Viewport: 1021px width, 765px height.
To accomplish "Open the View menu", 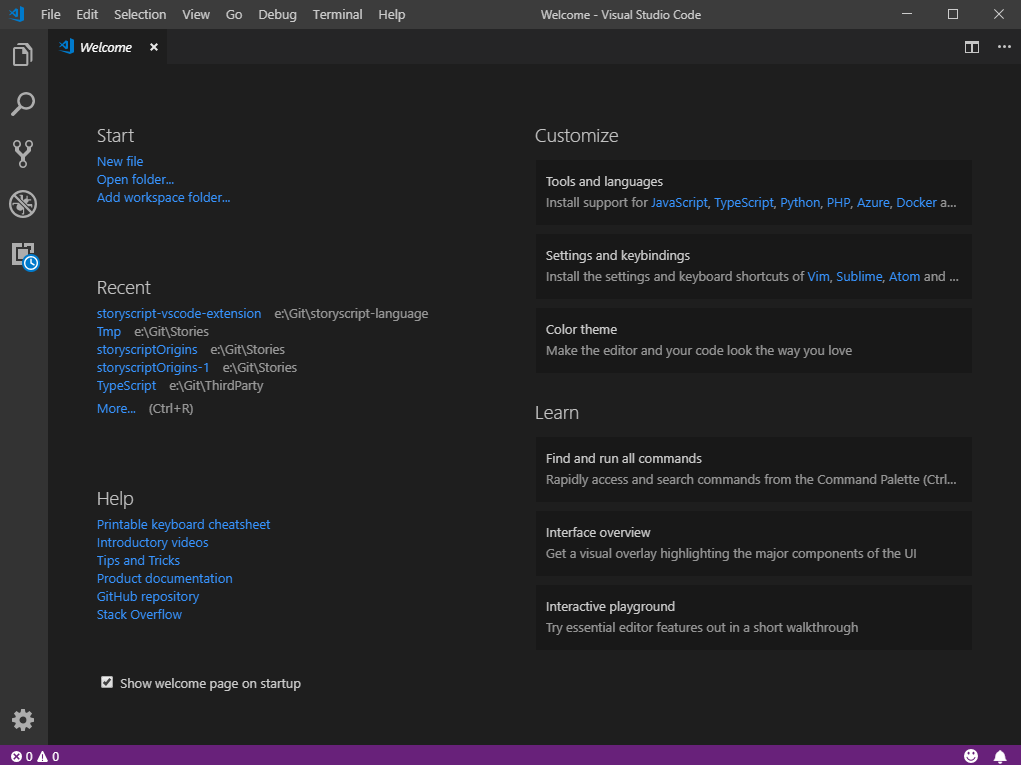I will [196, 14].
